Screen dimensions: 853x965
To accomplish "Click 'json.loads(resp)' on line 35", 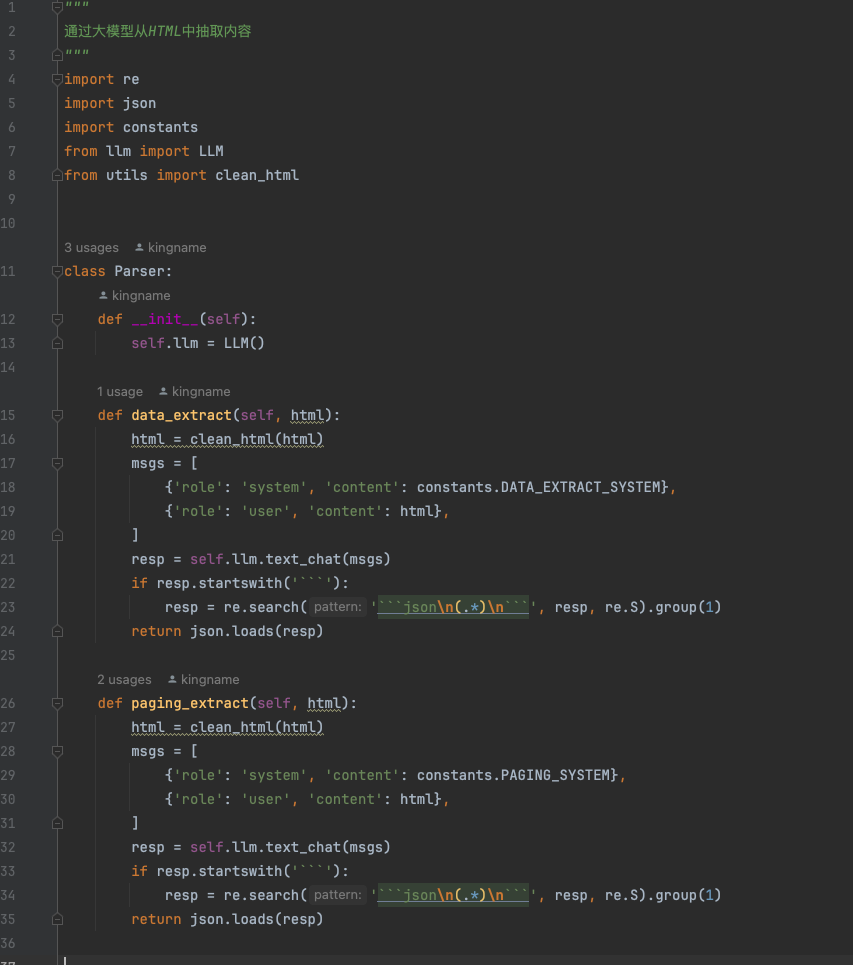I will (x=257, y=919).
